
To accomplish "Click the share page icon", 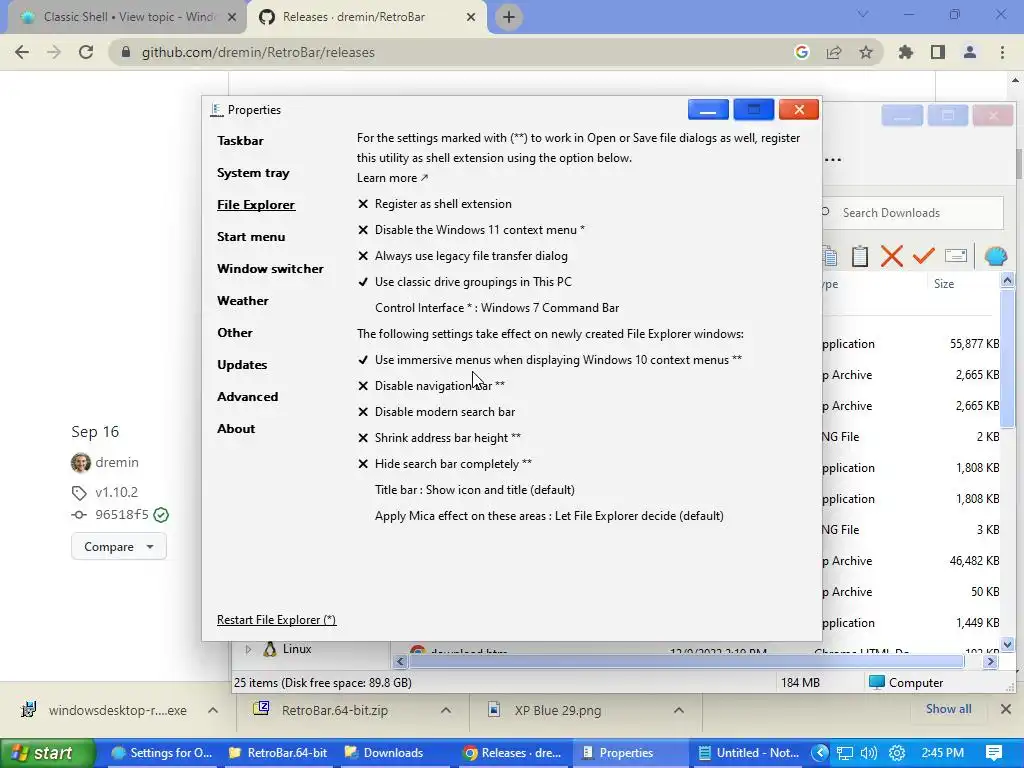I will 834,52.
